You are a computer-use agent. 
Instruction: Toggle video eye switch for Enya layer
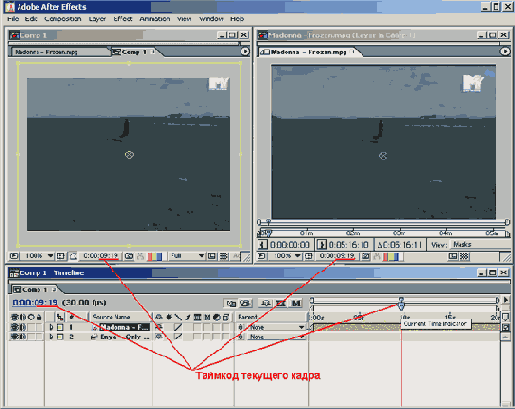pyautogui.click(x=14, y=337)
